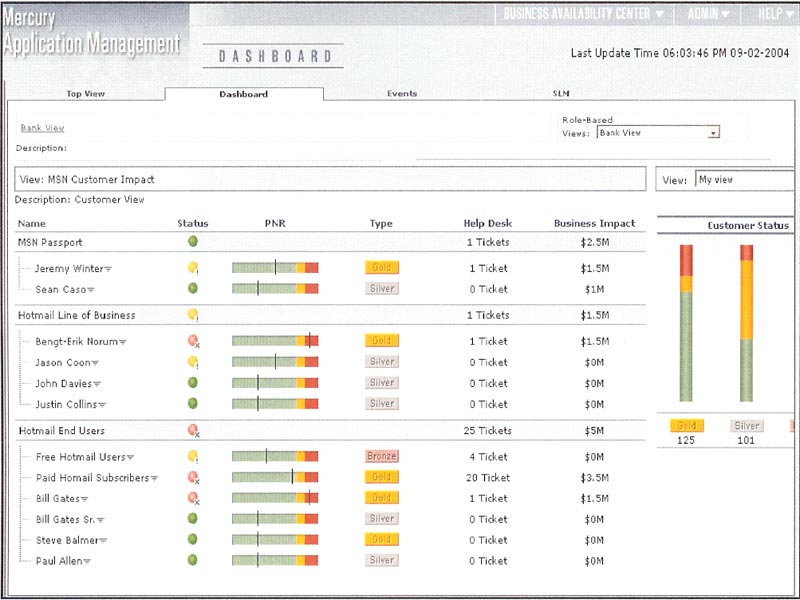Click the 'MSN Passport' group row name

point(50,242)
